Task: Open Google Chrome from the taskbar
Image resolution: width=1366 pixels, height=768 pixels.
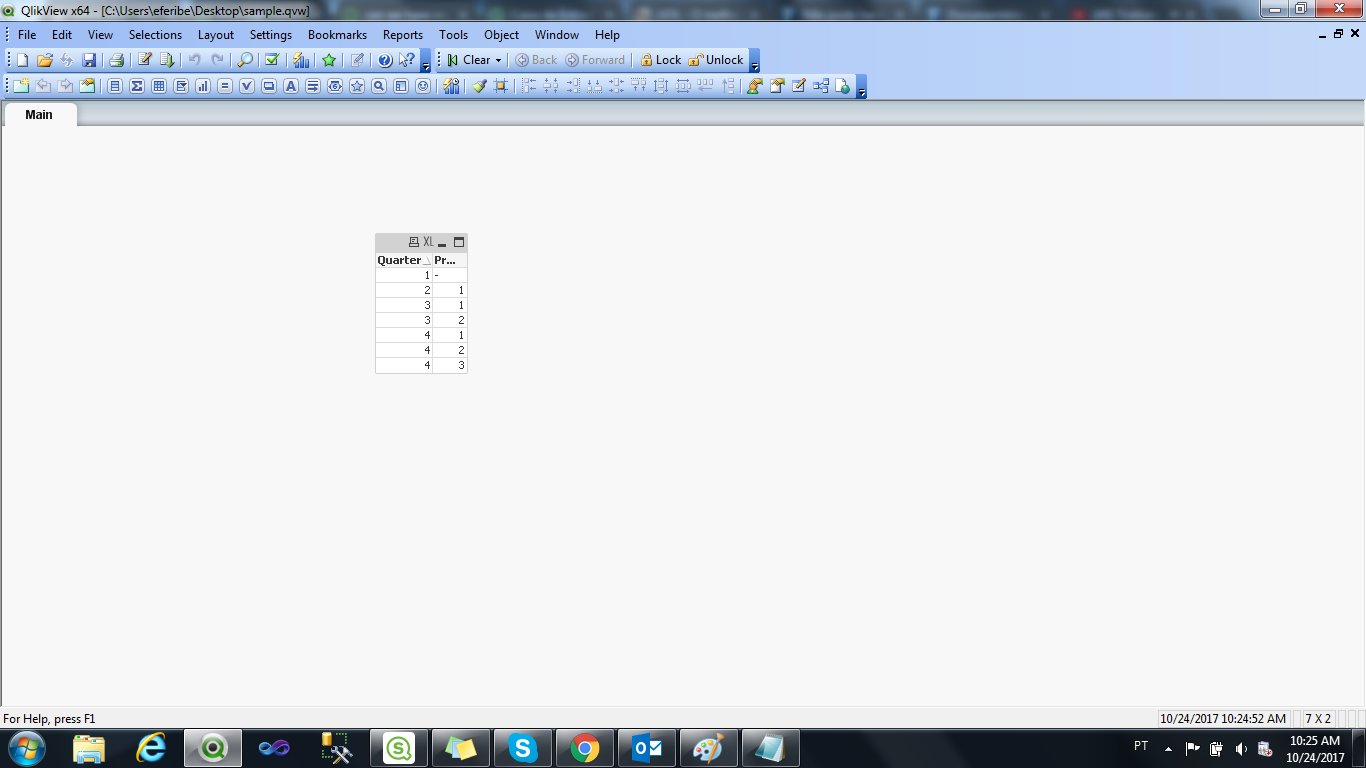Action: point(585,748)
